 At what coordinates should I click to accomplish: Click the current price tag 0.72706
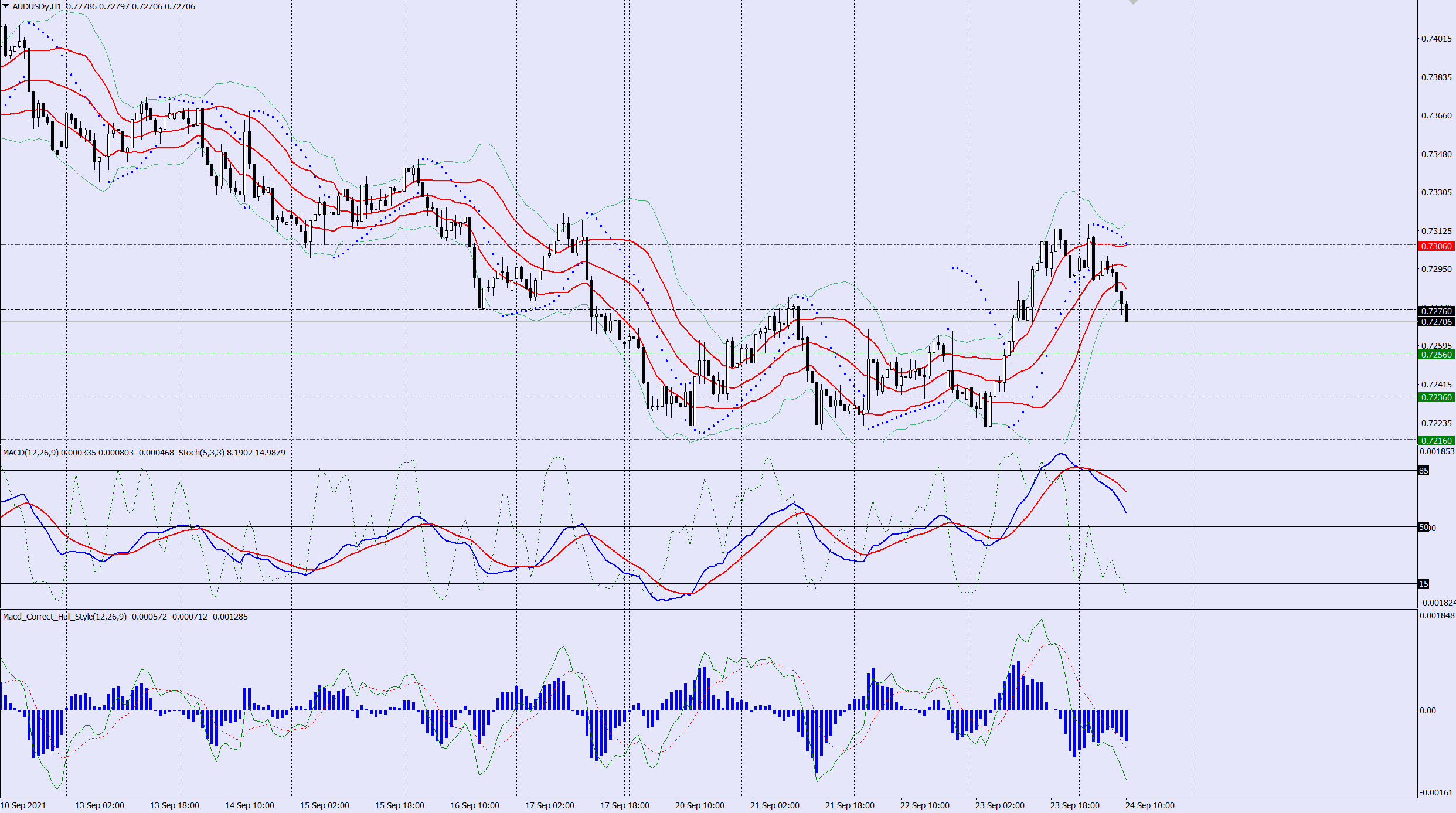click(x=1436, y=322)
